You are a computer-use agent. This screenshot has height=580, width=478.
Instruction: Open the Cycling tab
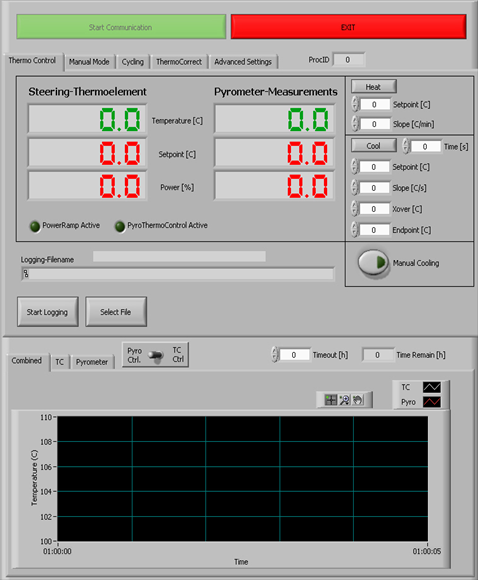pos(133,62)
